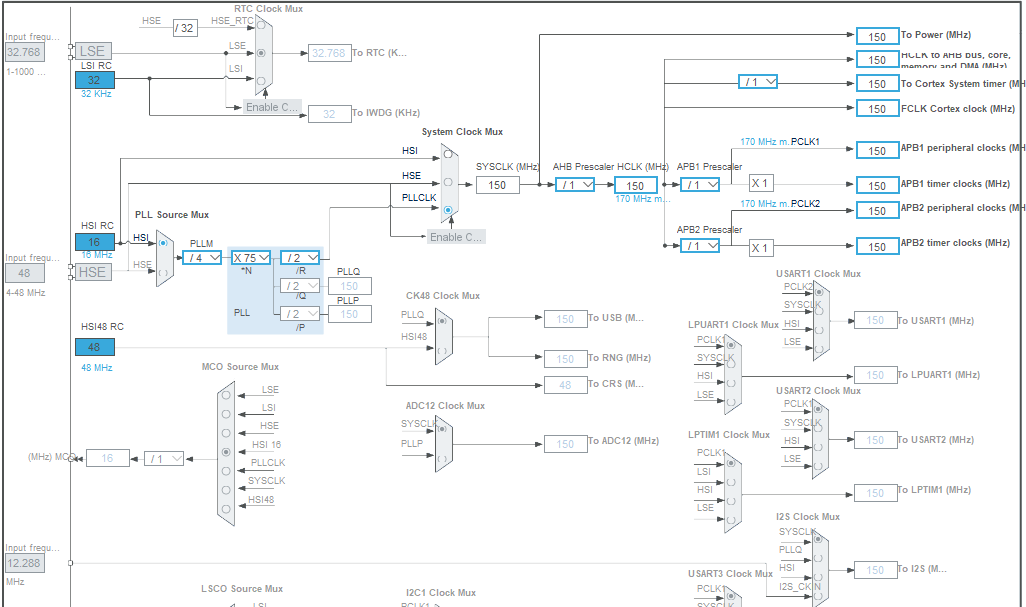Select PCLK2 in the USART1 Clock Mux

(819, 293)
